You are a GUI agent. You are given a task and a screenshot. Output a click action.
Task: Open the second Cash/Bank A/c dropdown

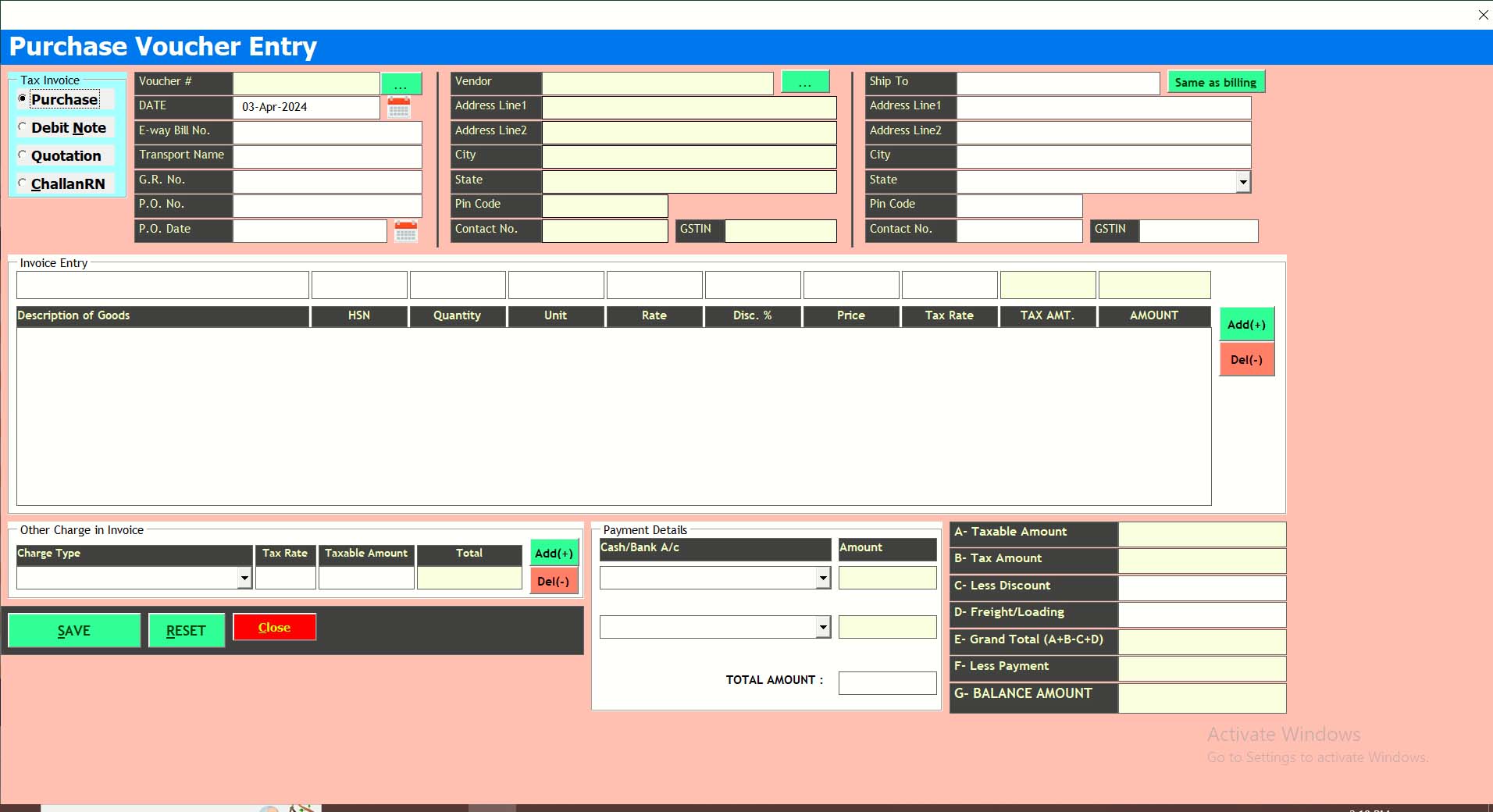point(822,627)
